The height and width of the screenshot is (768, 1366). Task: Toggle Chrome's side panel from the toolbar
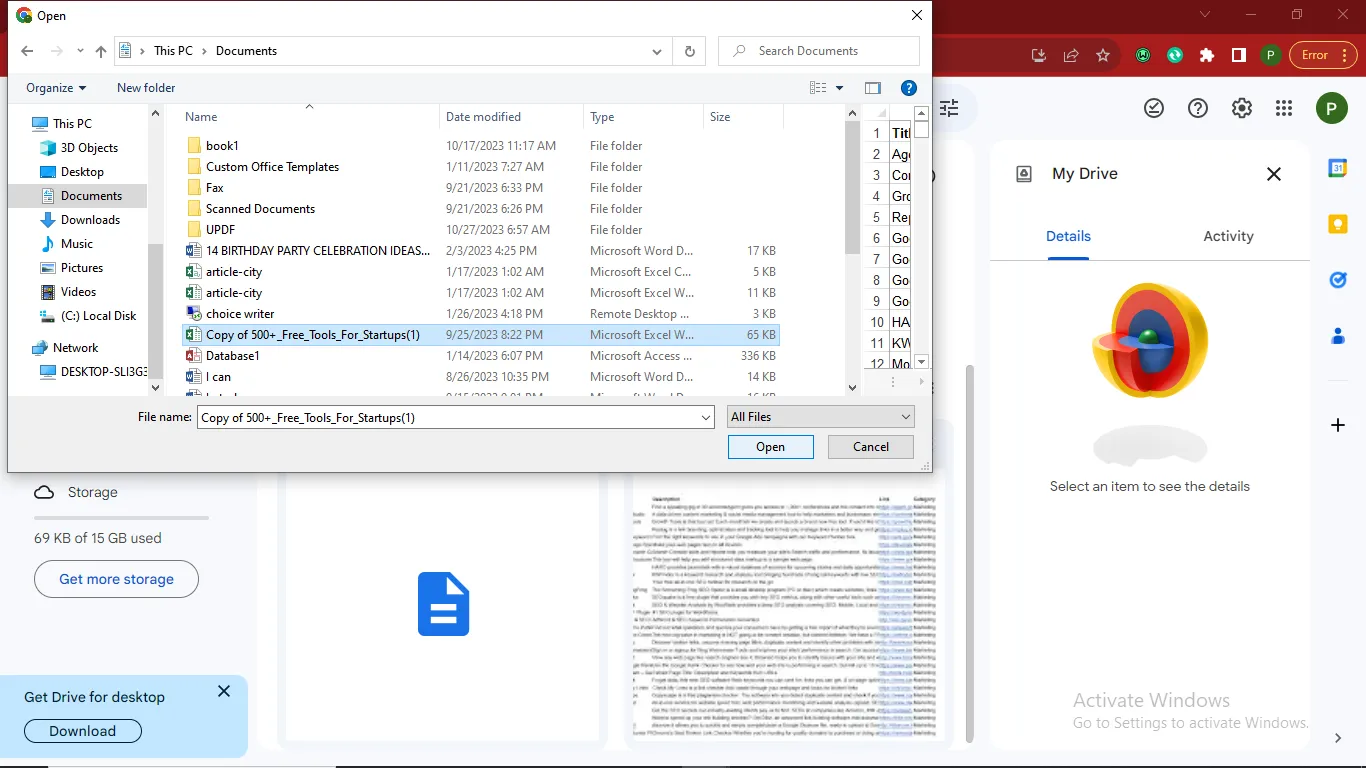pyautogui.click(x=1237, y=56)
